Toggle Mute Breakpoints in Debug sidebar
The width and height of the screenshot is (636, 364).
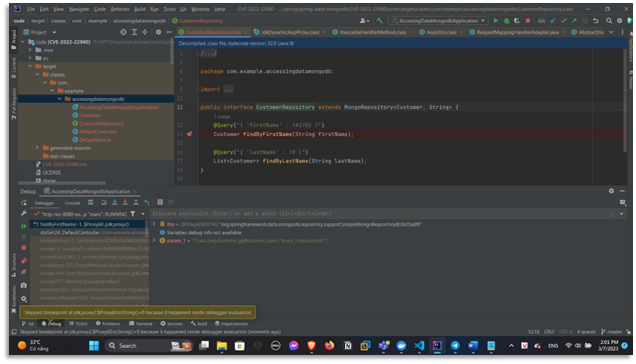click(24, 272)
